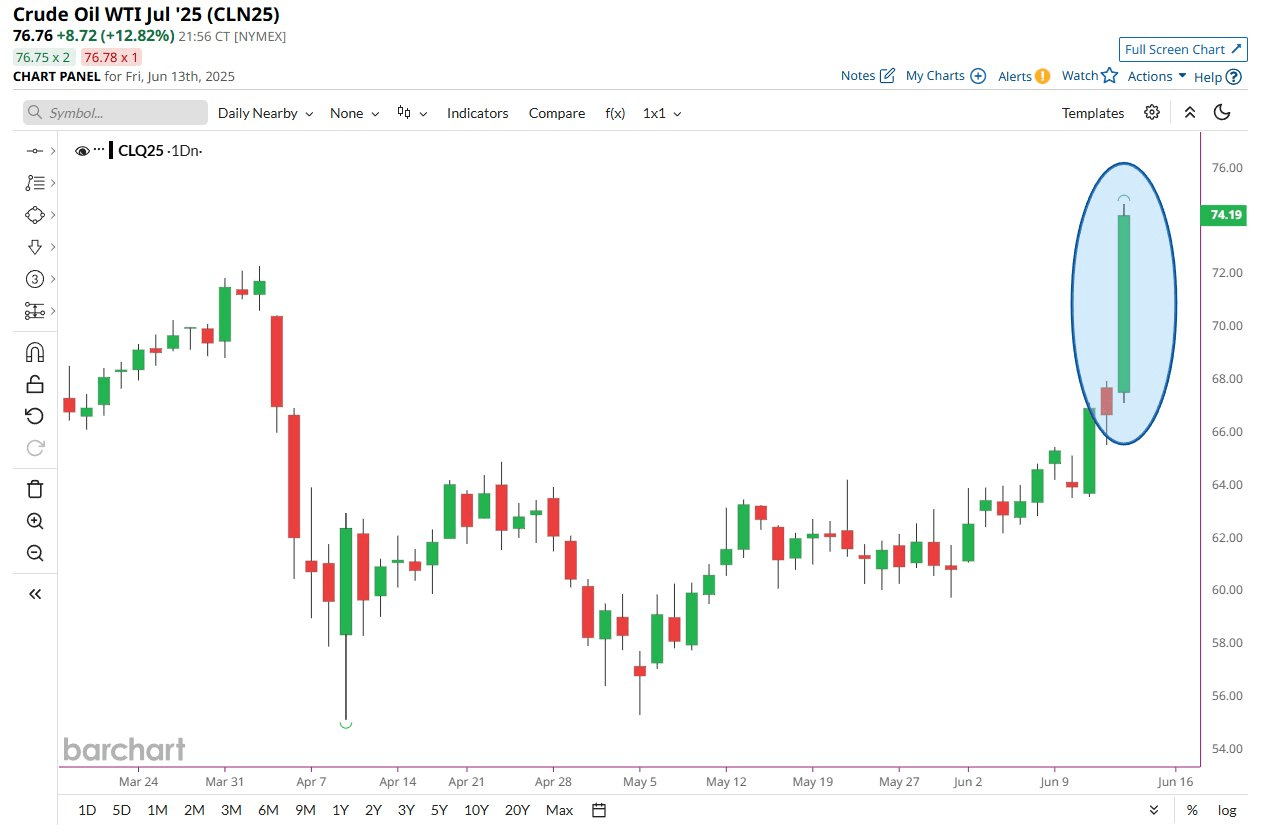Open the Actions dropdown menu
1267x838 pixels.
pyautogui.click(x=1157, y=76)
